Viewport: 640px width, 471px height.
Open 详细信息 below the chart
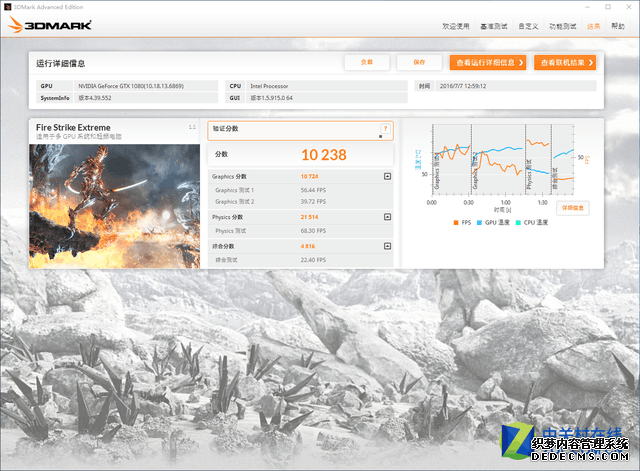573,208
